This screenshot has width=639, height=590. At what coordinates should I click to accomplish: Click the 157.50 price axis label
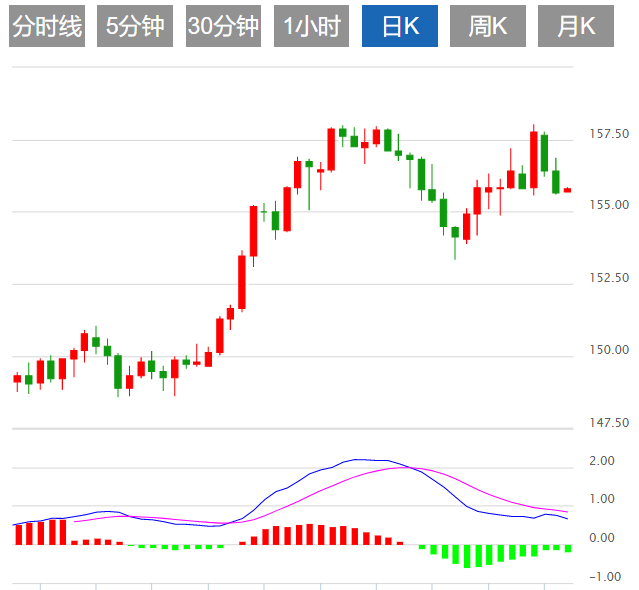[609, 134]
